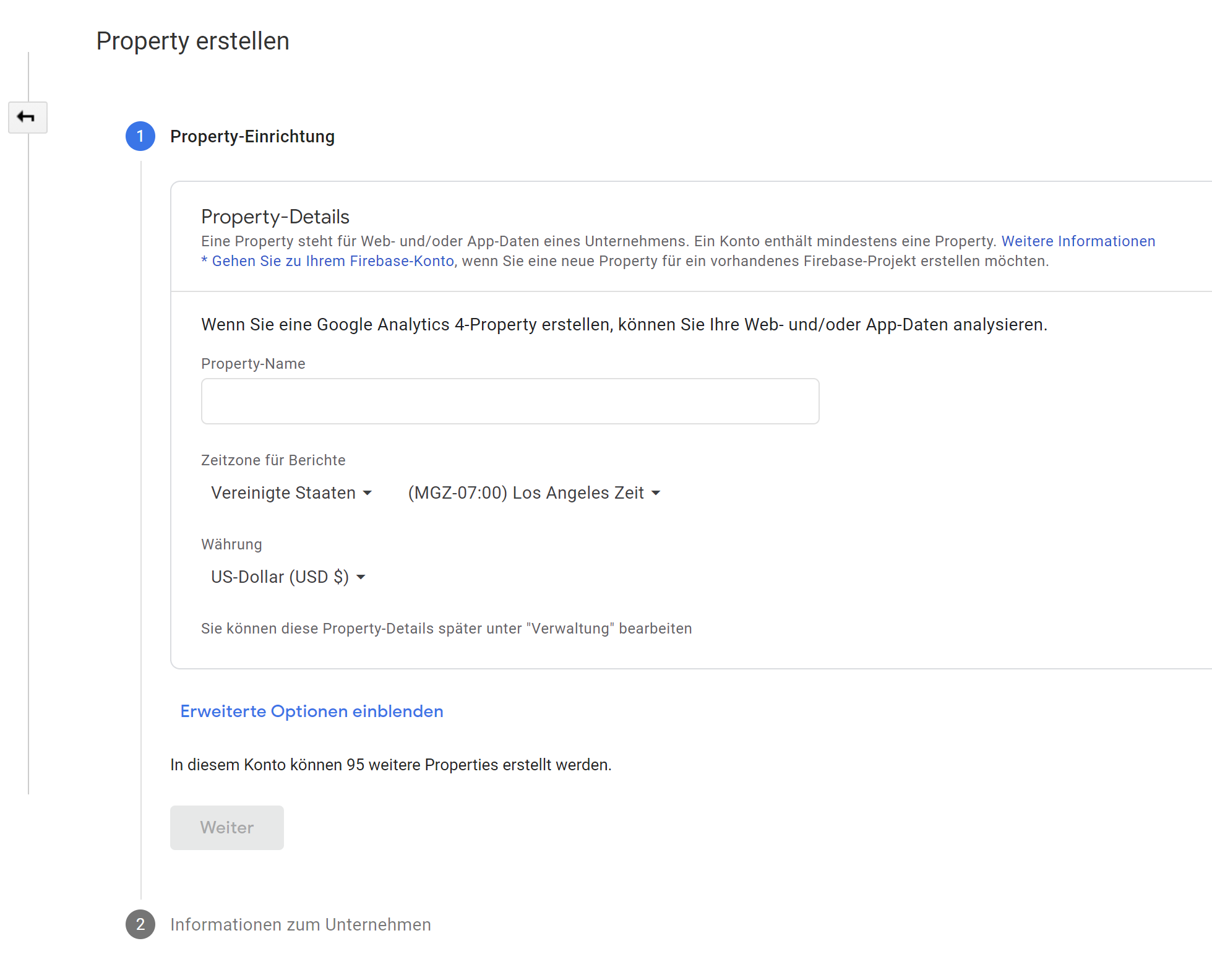Click the step 1 circle icon
Viewport: 1212px width, 980px height.
pos(140,136)
